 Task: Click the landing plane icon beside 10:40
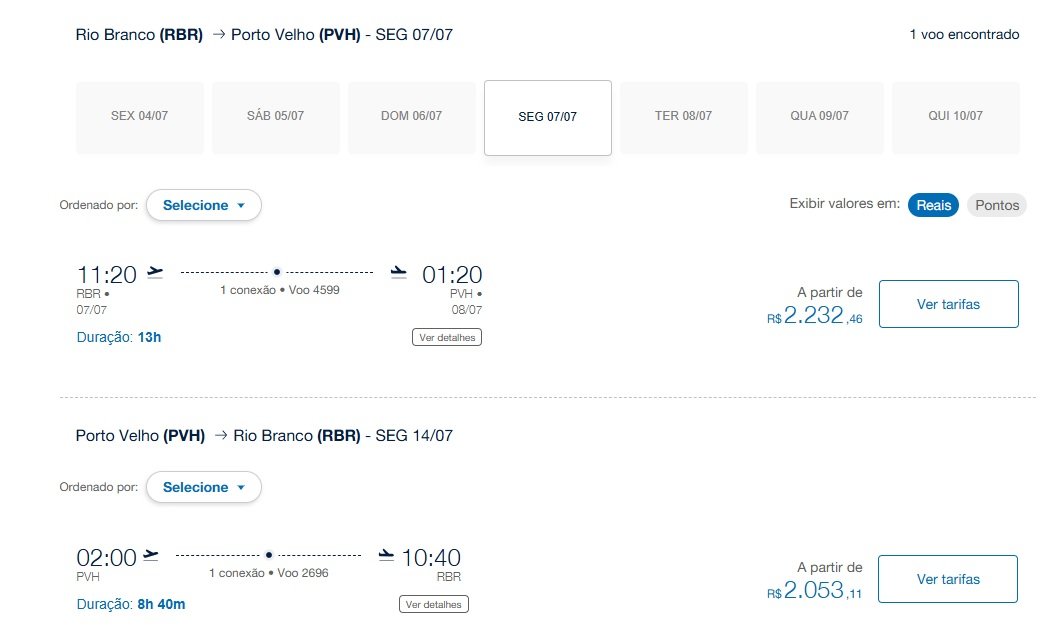386,555
